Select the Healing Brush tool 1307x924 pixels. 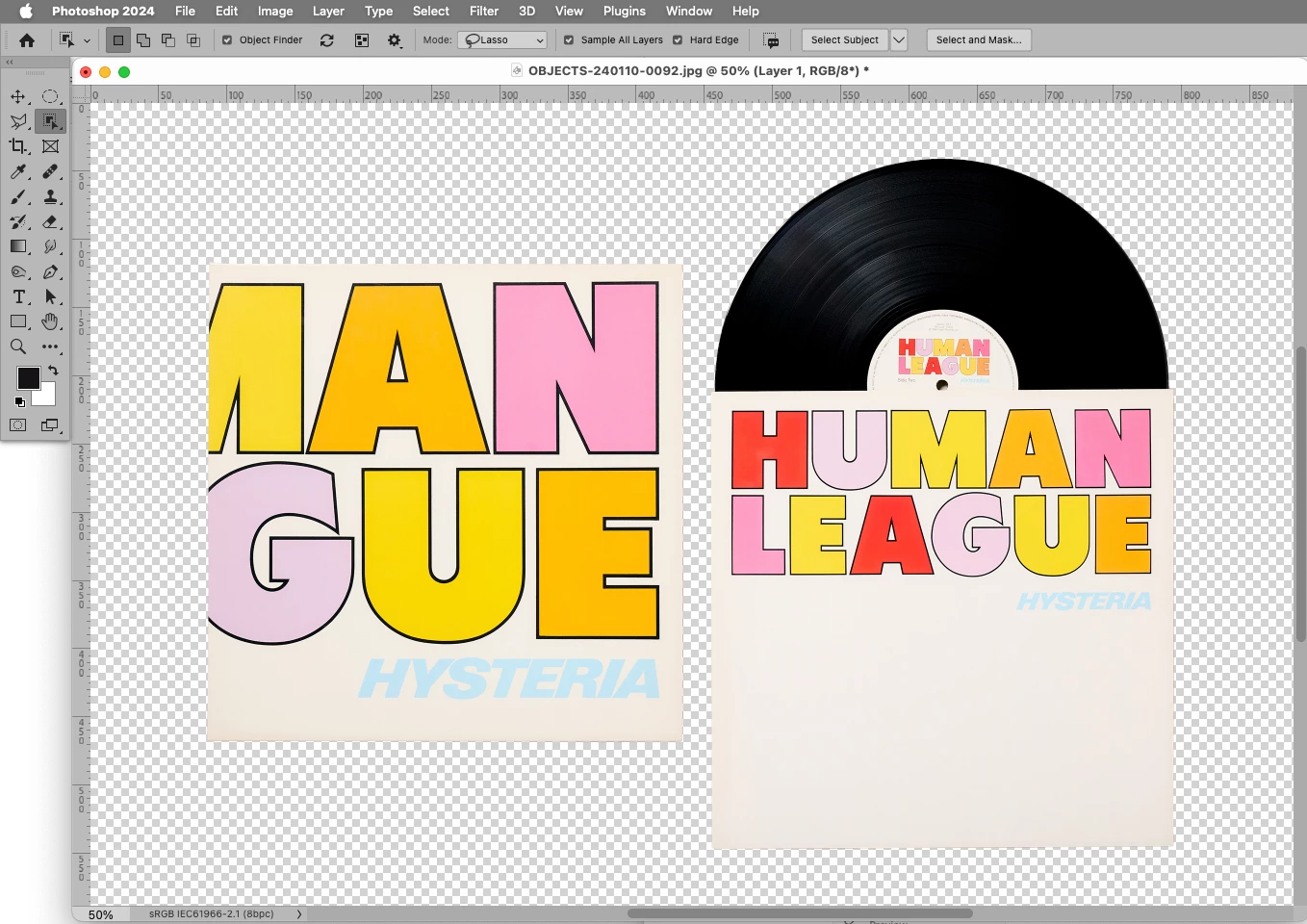click(x=50, y=171)
